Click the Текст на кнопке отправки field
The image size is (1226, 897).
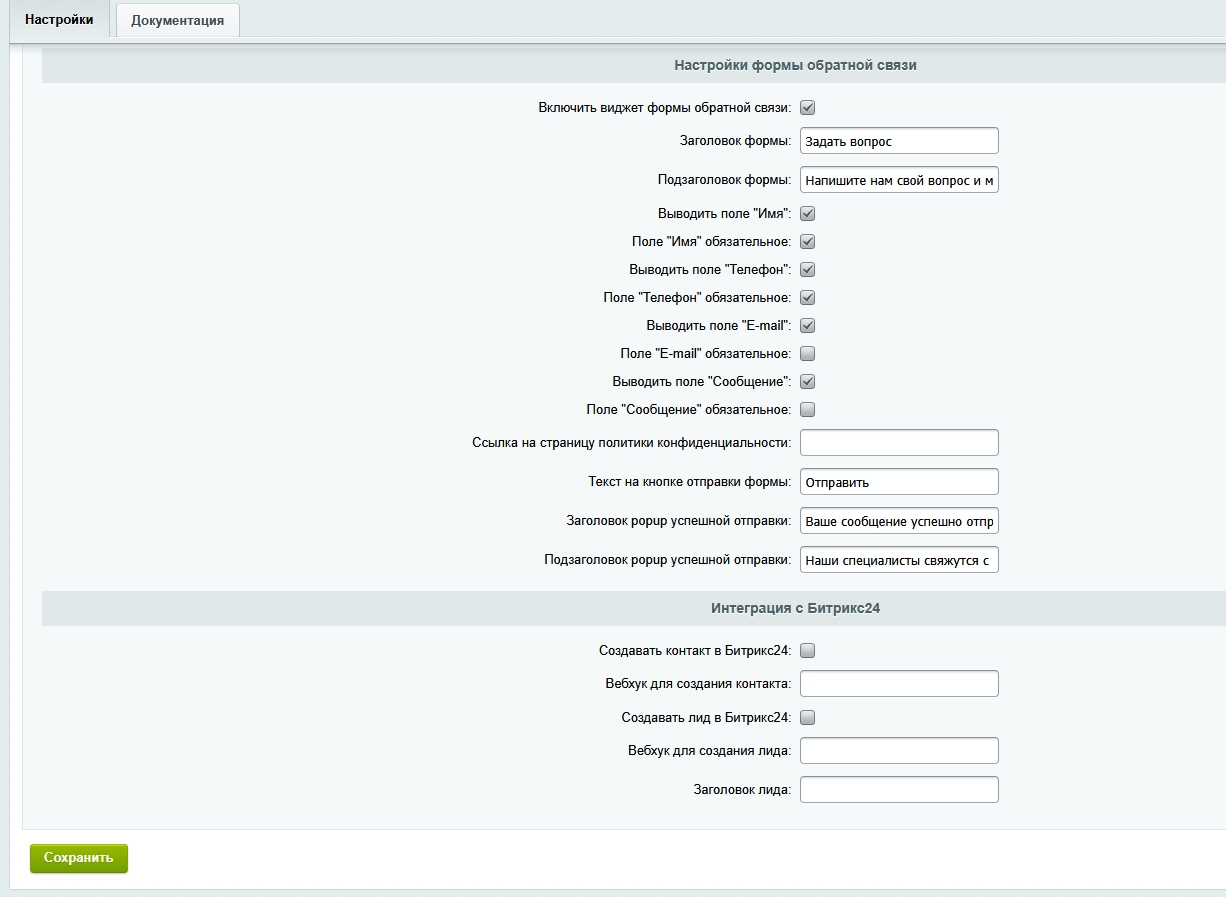tap(899, 482)
